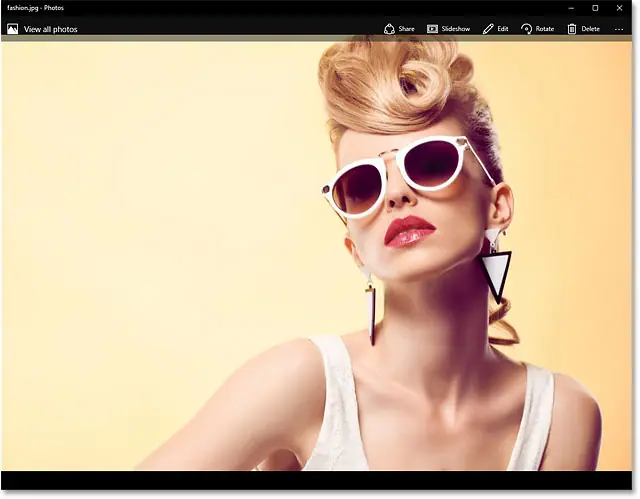
Task: Click the Edit pencil icon
Action: click(x=488, y=29)
